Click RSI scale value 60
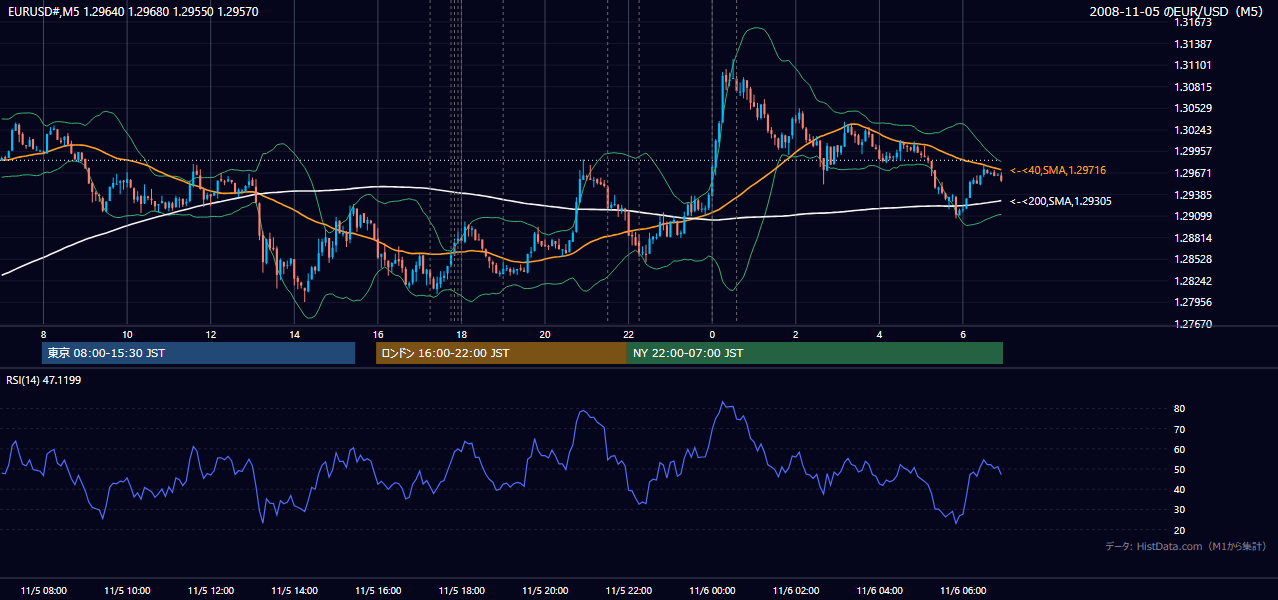 click(1180, 449)
